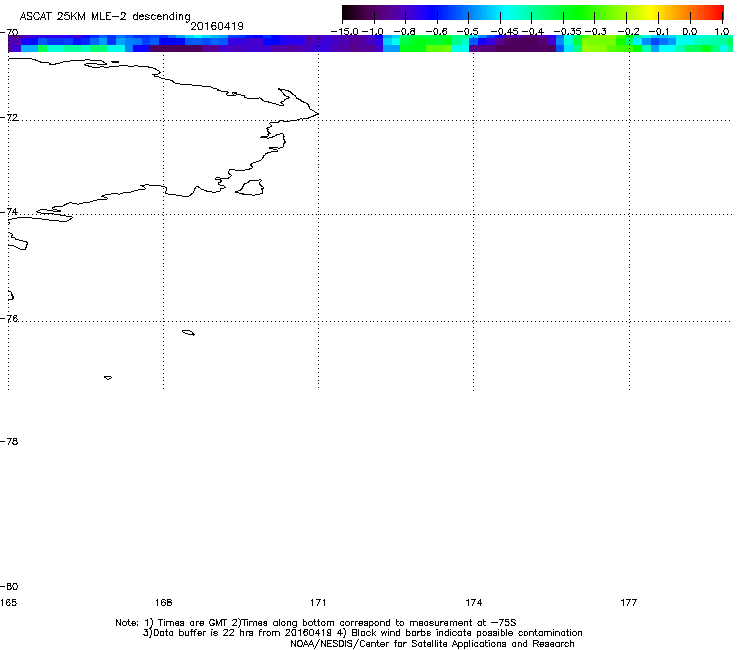This screenshot has width=740, height=650.
Task: Click the 177 longitude label
Action: [x=629, y=602]
